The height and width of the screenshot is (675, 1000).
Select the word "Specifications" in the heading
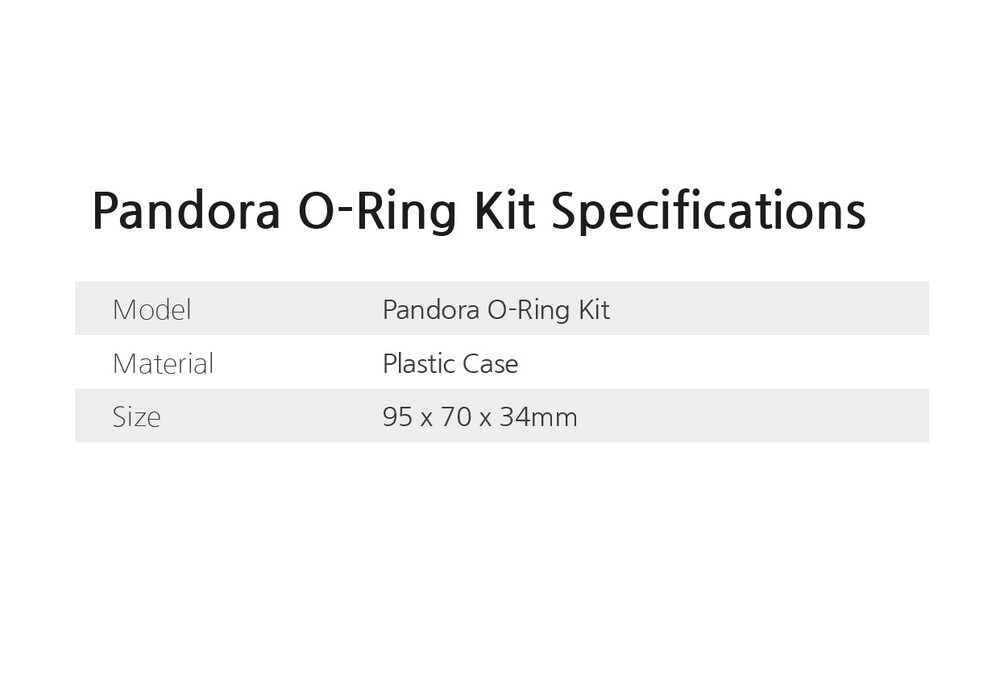pyautogui.click(x=708, y=211)
